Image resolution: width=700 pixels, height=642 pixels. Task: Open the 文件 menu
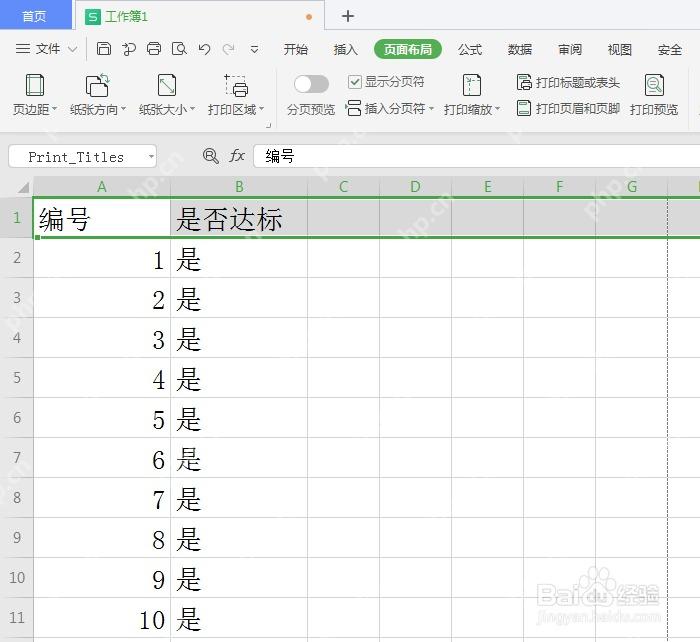pos(48,49)
